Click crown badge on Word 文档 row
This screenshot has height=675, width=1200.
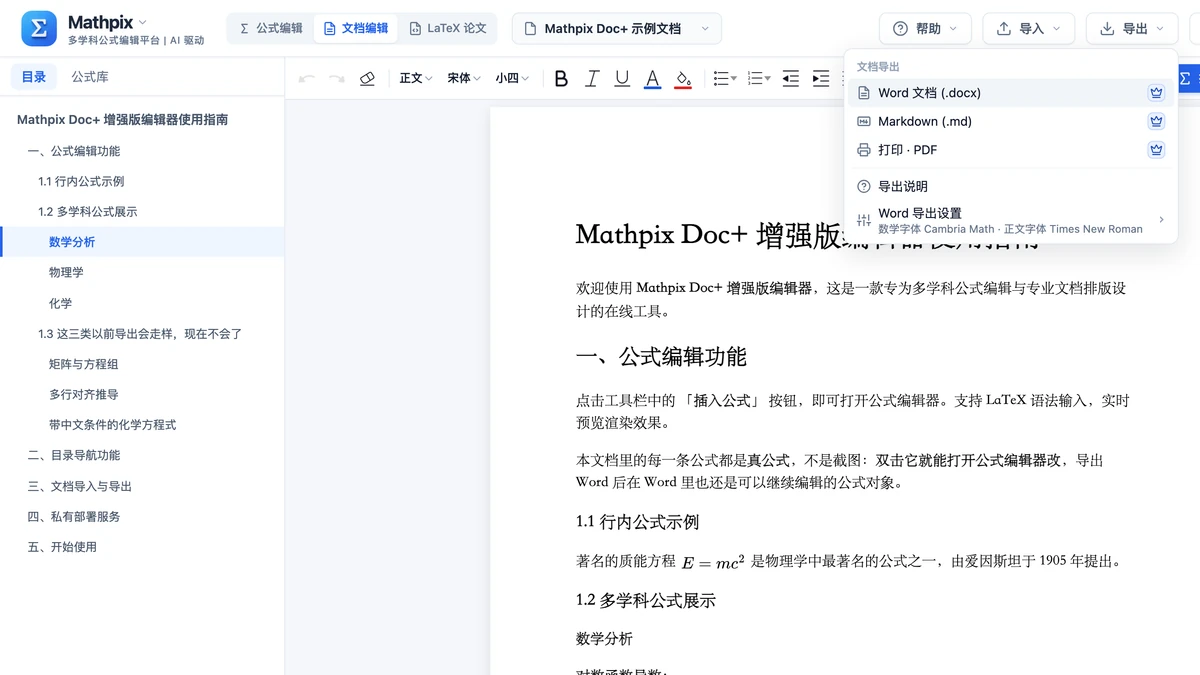click(1156, 93)
